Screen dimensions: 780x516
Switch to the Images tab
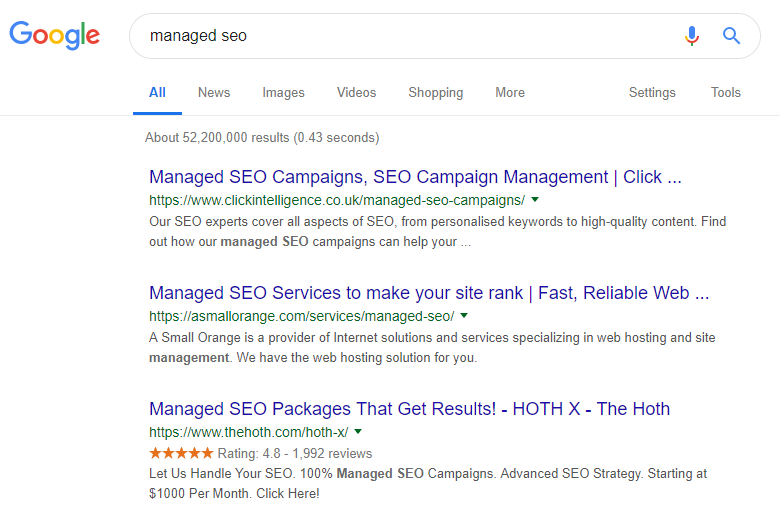284,93
